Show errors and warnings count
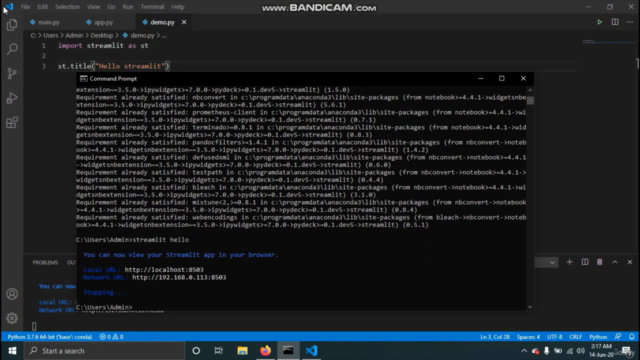The height and width of the screenshot is (360, 640). (x=111, y=337)
